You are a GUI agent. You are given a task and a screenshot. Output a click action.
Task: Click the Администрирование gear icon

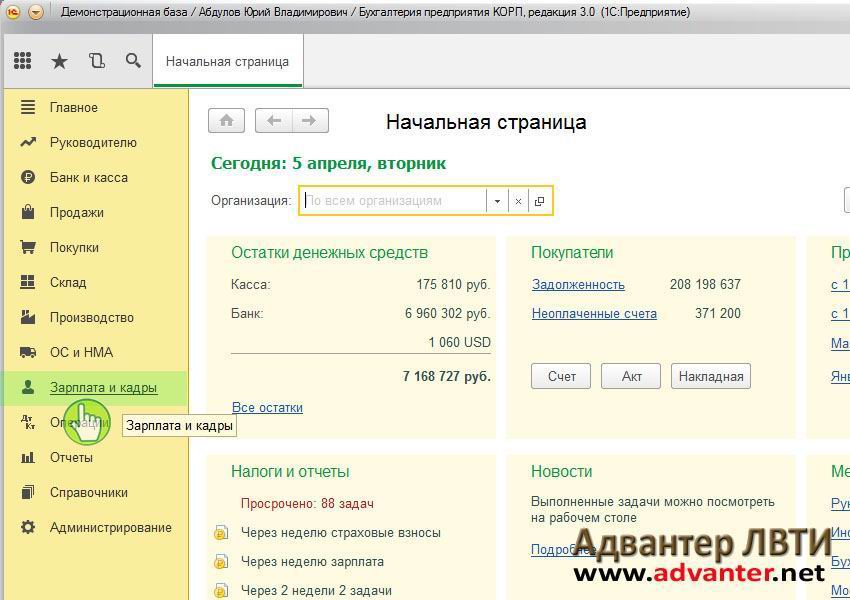pos(28,527)
